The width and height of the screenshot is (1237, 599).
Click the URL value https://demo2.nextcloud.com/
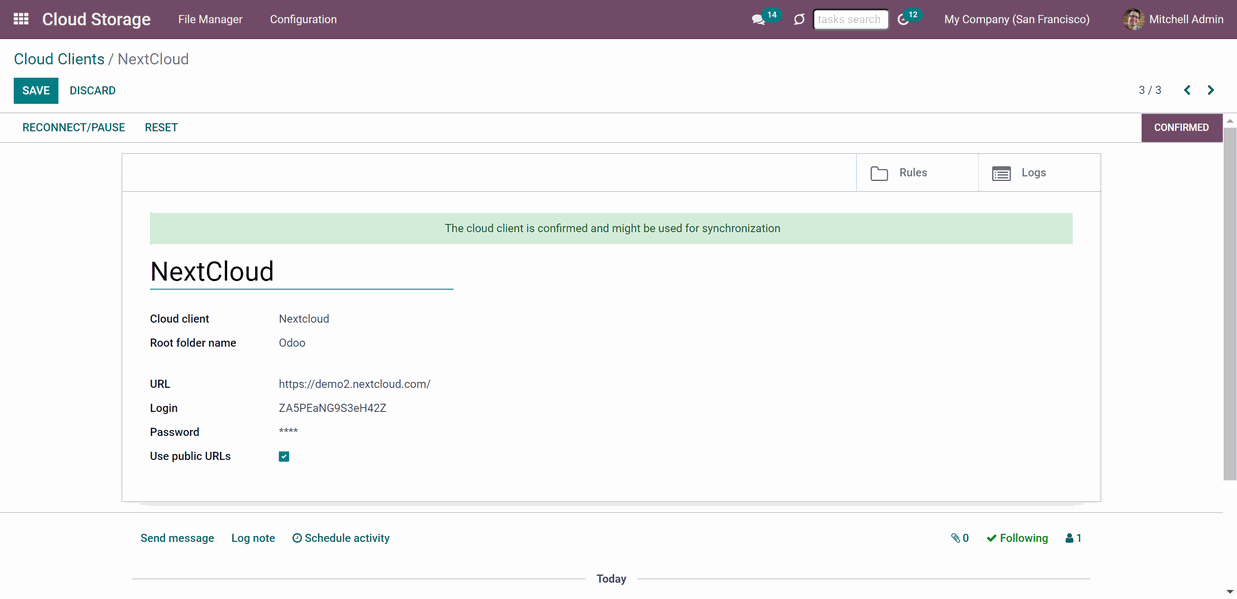(x=354, y=384)
